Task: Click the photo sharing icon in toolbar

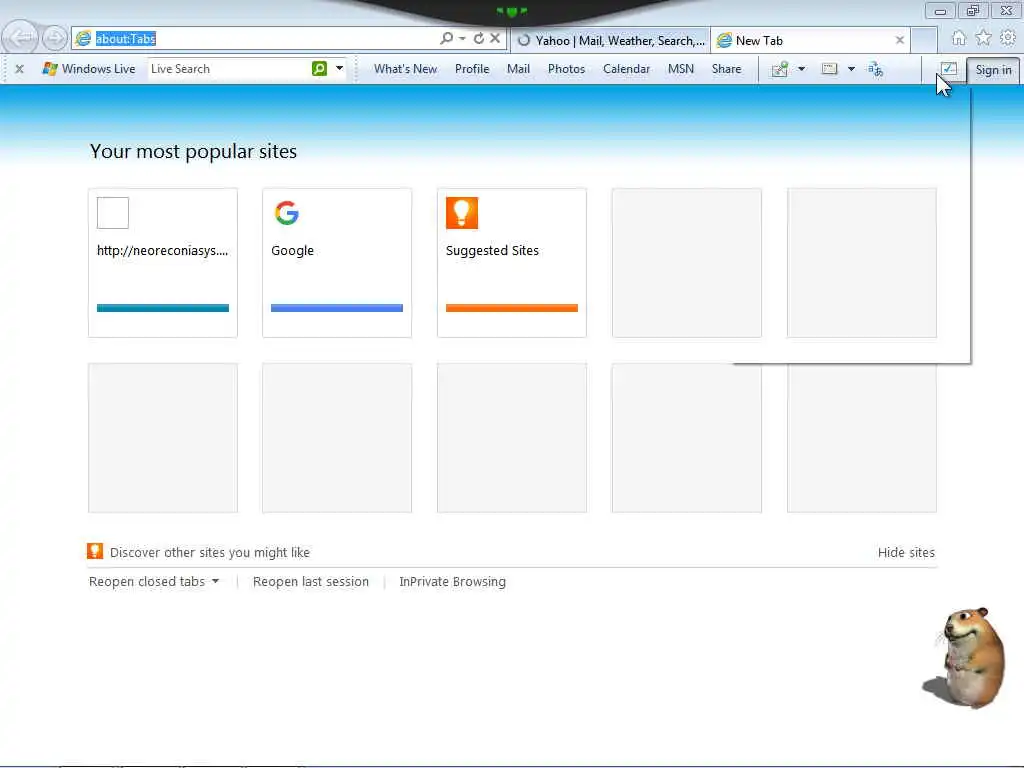Action: tap(780, 69)
